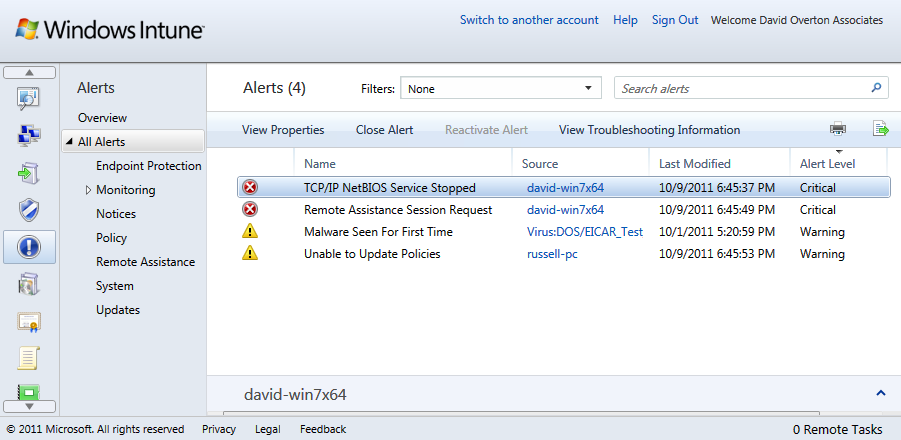Click View Troubleshooting Information
The height and width of the screenshot is (440, 901).
(649, 130)
